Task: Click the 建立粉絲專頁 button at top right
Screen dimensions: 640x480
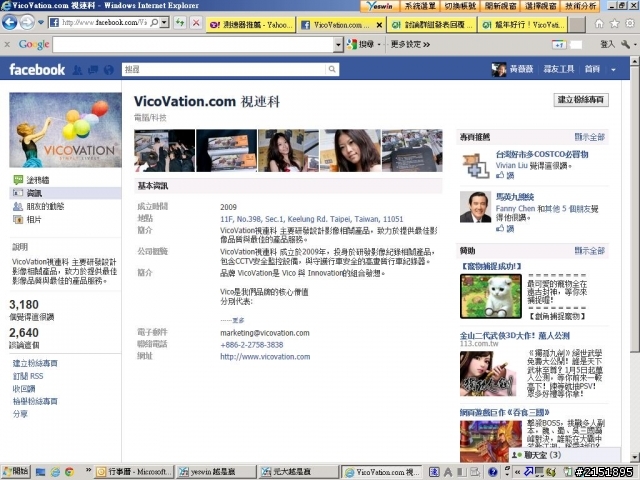Action: pos(581,100)
